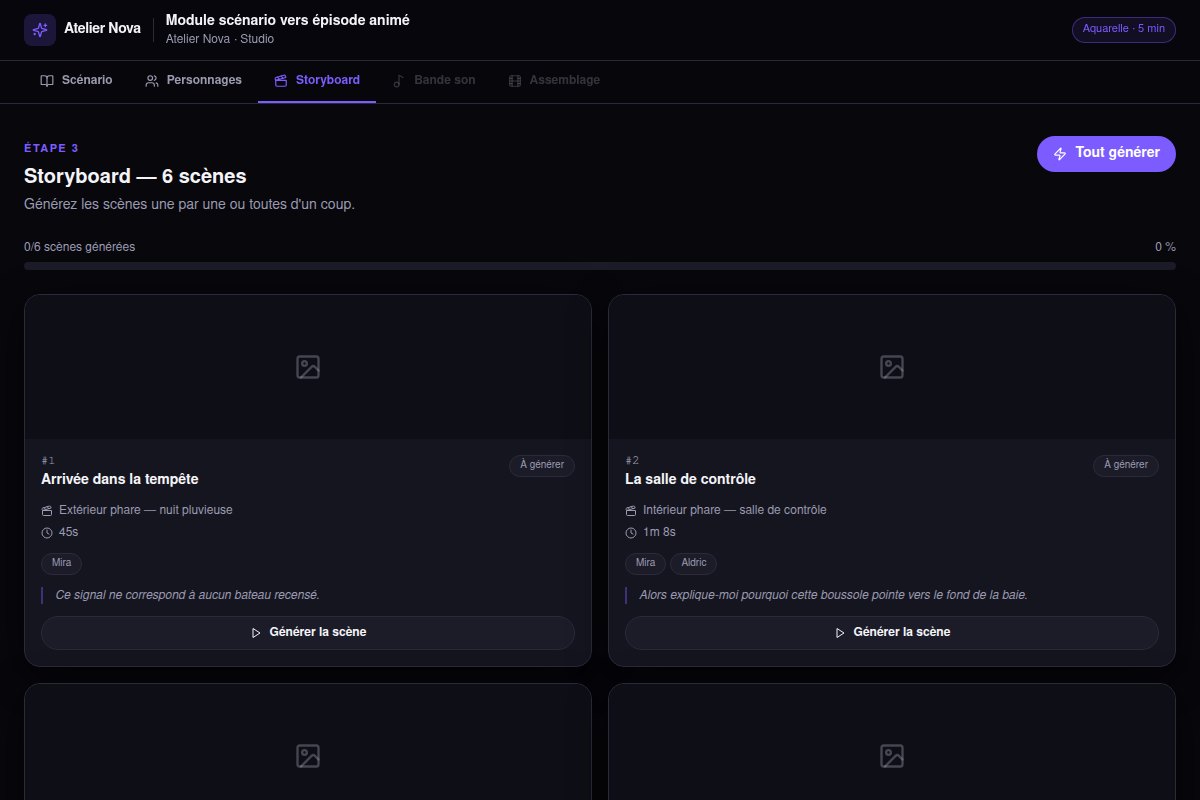Click the music note icon beside Bande son

click(x=399, y=80)
